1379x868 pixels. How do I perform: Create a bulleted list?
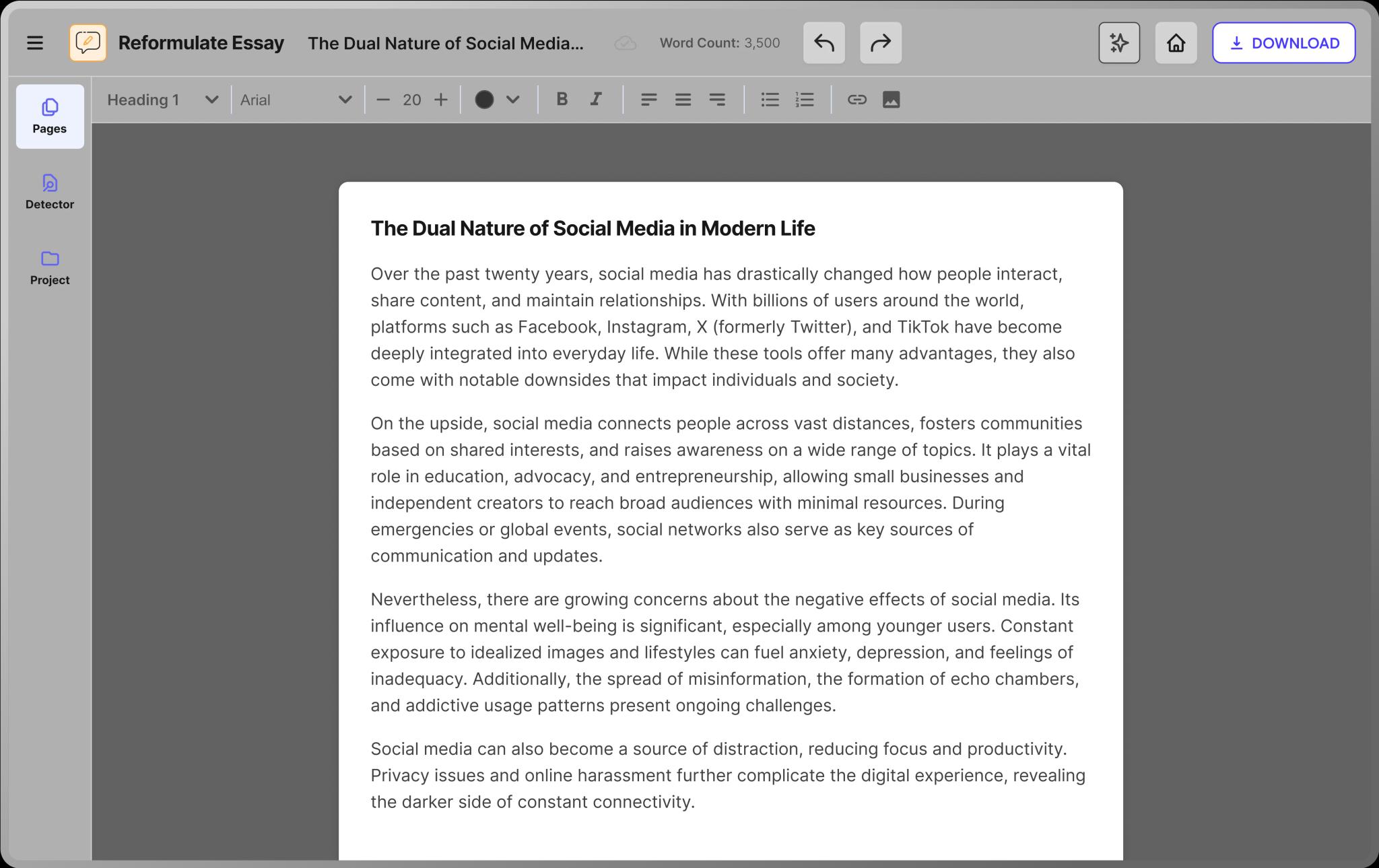(x=770, y=100)
